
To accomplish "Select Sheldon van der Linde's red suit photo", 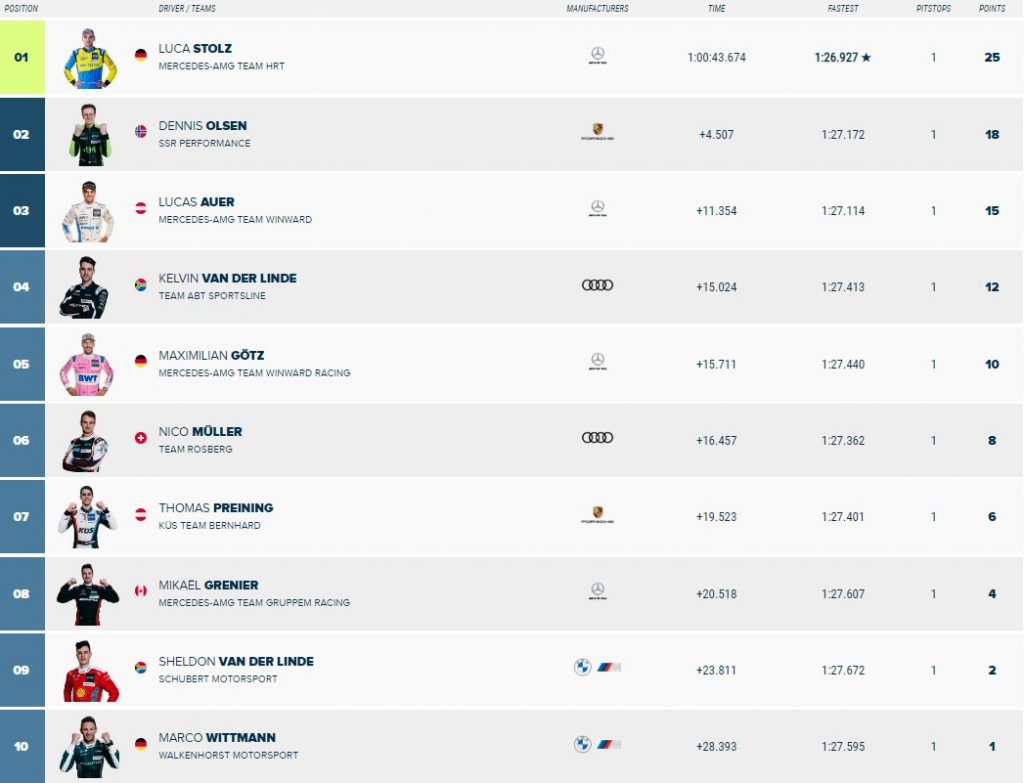I will tap(91, 671).
